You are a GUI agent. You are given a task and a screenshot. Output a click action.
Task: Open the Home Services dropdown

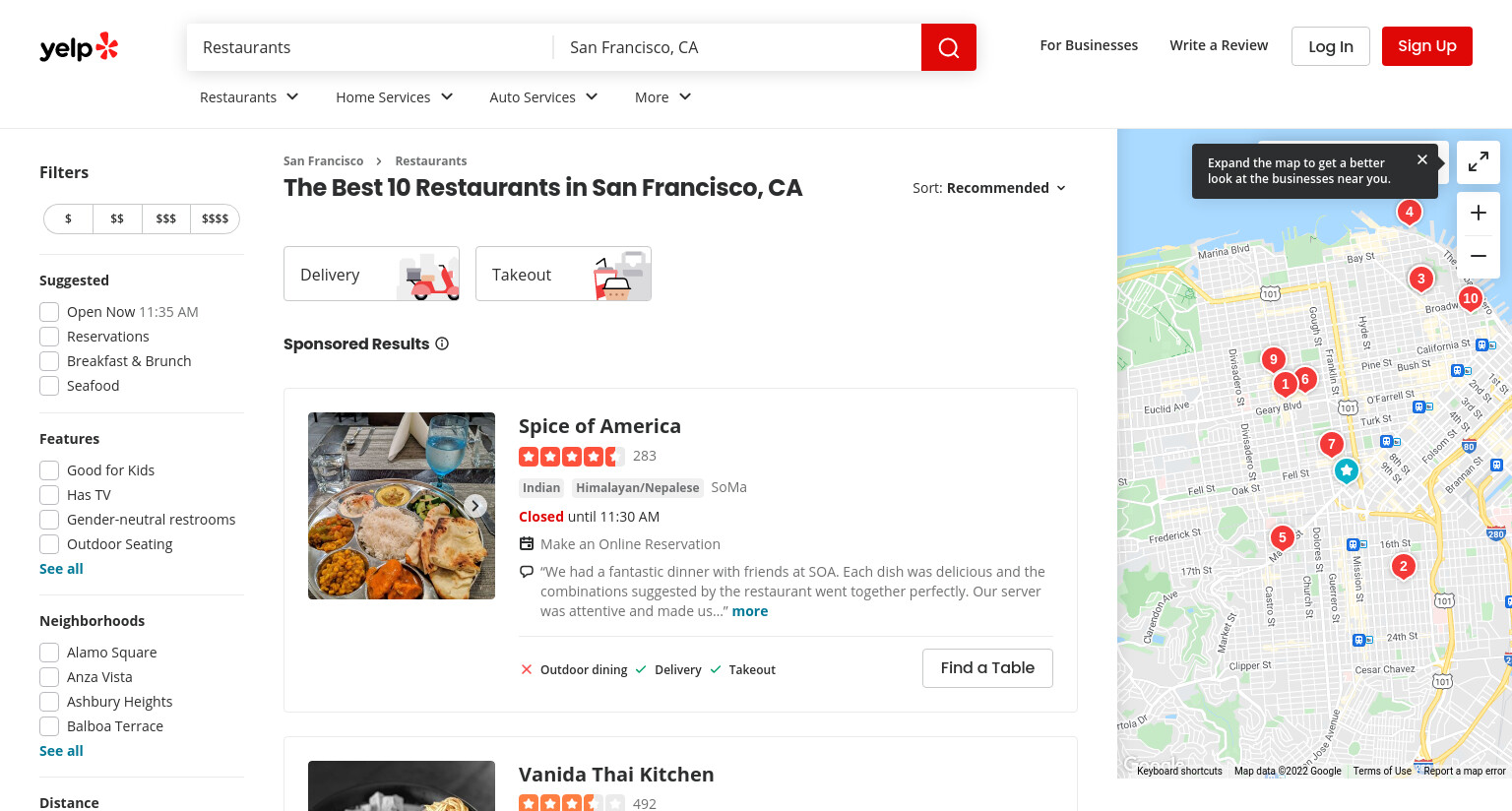[x=395, y=97]
